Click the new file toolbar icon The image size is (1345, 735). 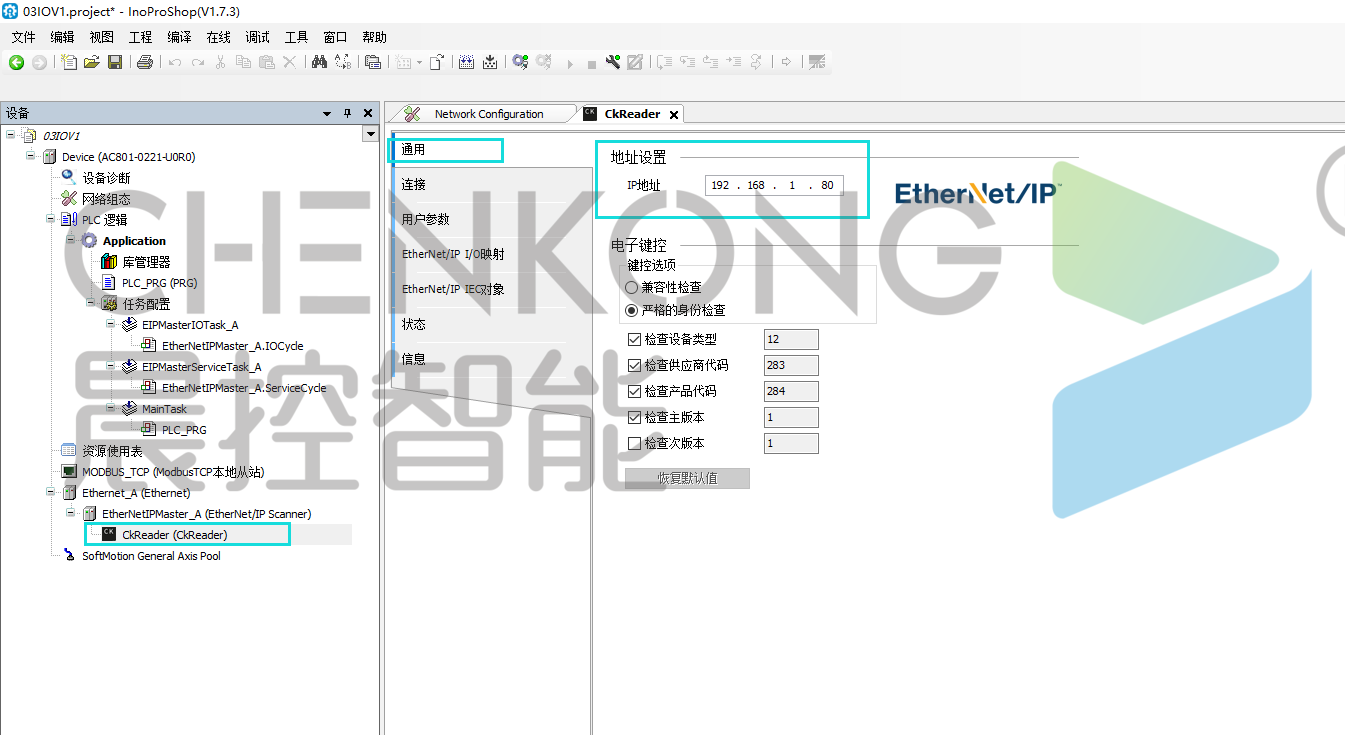point(69,63)
